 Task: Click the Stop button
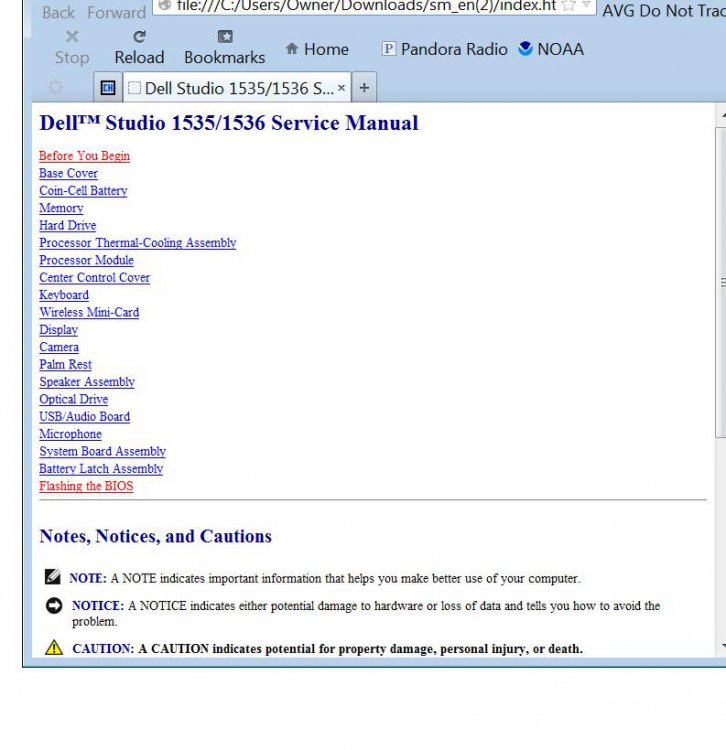click(72, 48)
